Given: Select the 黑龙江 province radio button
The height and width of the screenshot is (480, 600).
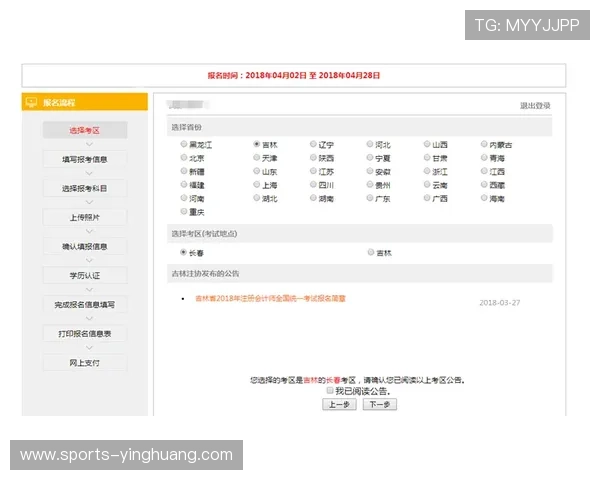Looking at the screenshot, I should tap(184, 144).
